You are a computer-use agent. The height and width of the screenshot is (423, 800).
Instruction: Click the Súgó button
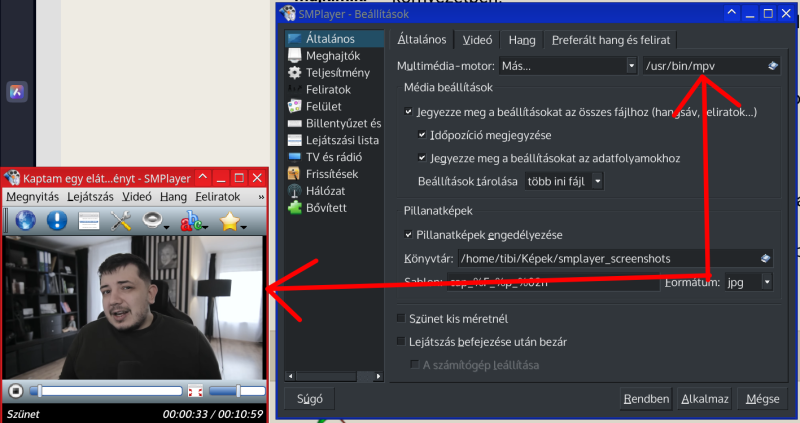point(310,399)
